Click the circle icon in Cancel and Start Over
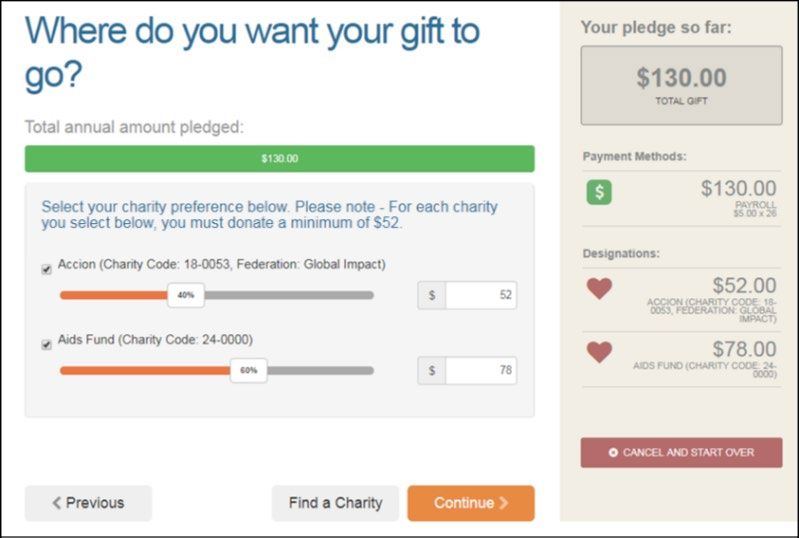Viewport: 799px width, 538px height. [613, 452]
